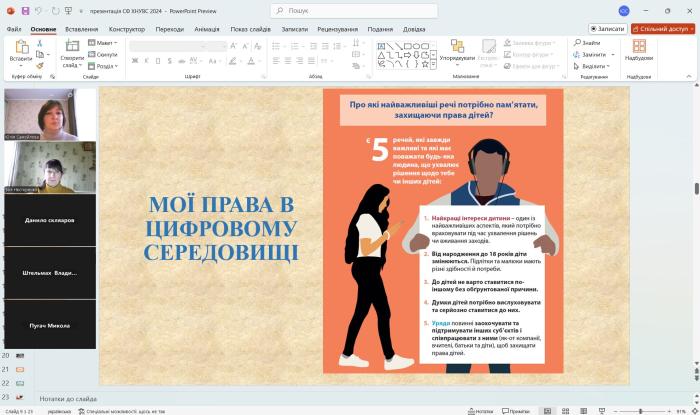
Task: Click the Find (Знайти) magnifier button
Action: click(x=587, y=43)
